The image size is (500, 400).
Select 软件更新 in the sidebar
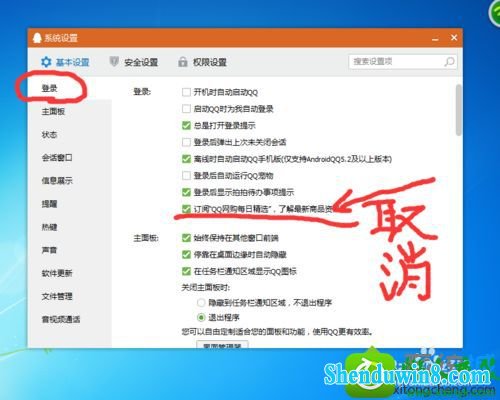click(x=57, y=273)
